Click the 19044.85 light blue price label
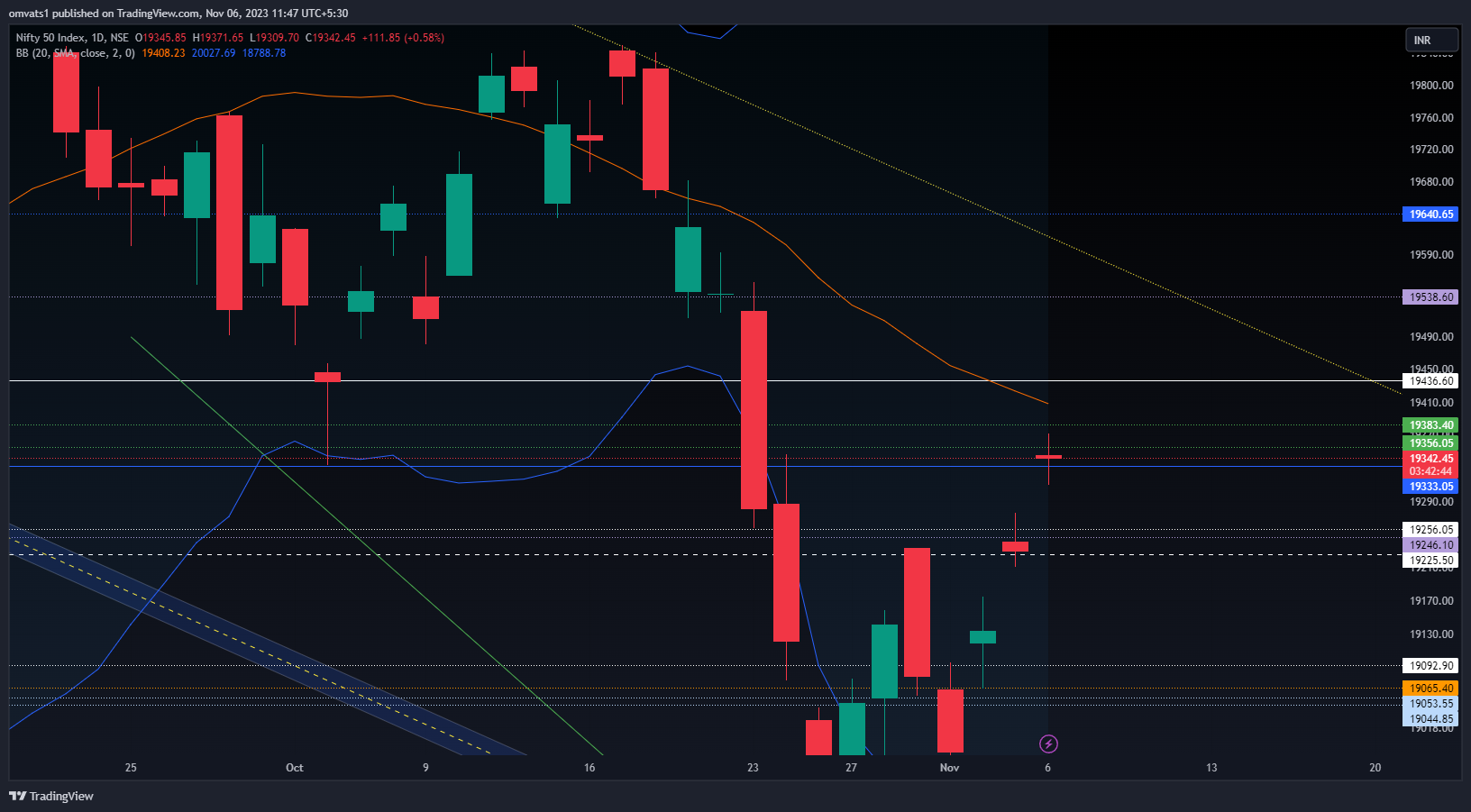 [1430, 719]
